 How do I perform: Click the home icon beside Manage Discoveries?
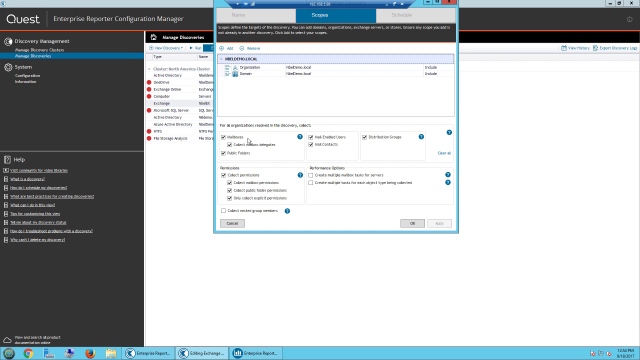point(153,37)
